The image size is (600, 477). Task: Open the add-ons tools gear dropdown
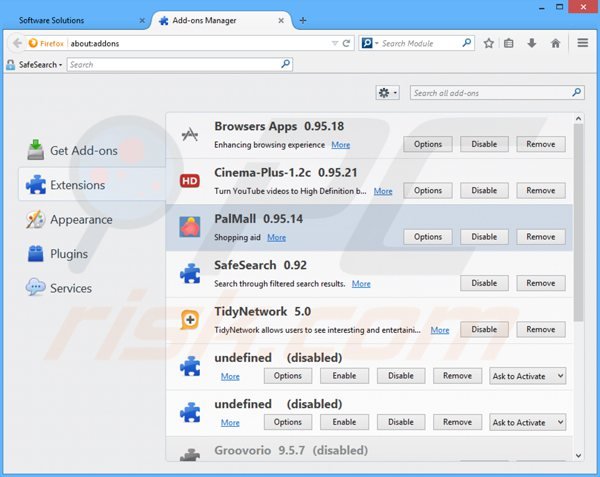[388, 93]
